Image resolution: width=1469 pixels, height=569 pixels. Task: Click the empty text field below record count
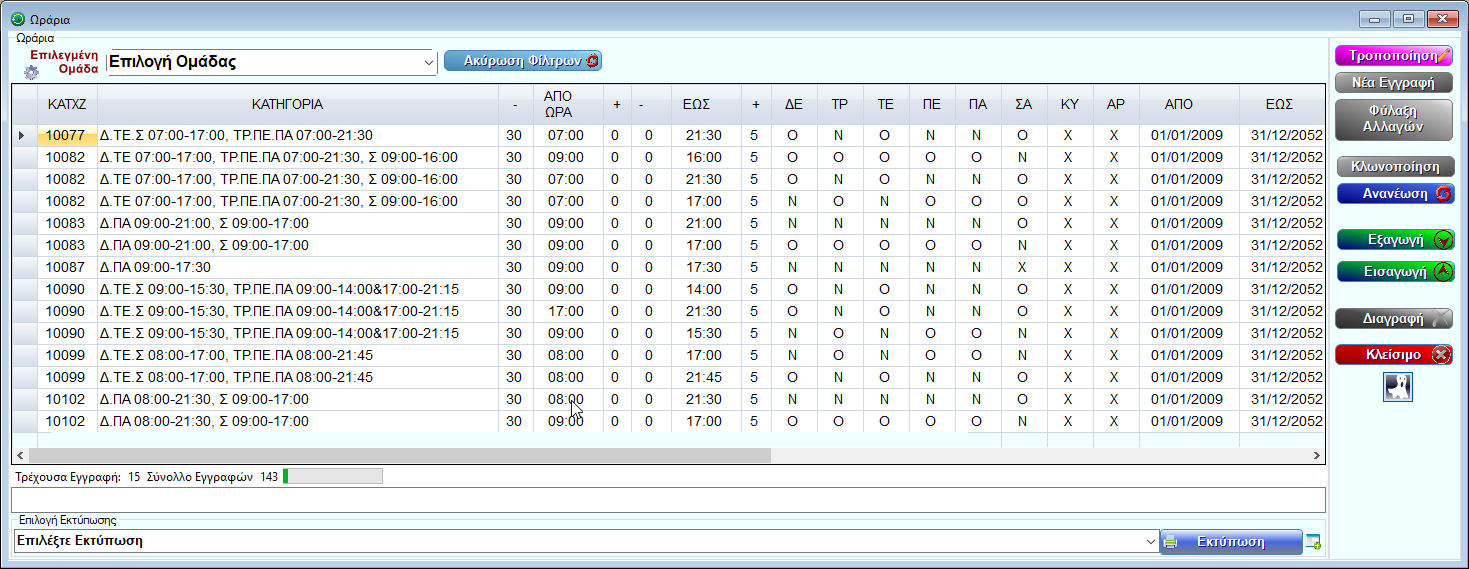click(x=667, y=500)
